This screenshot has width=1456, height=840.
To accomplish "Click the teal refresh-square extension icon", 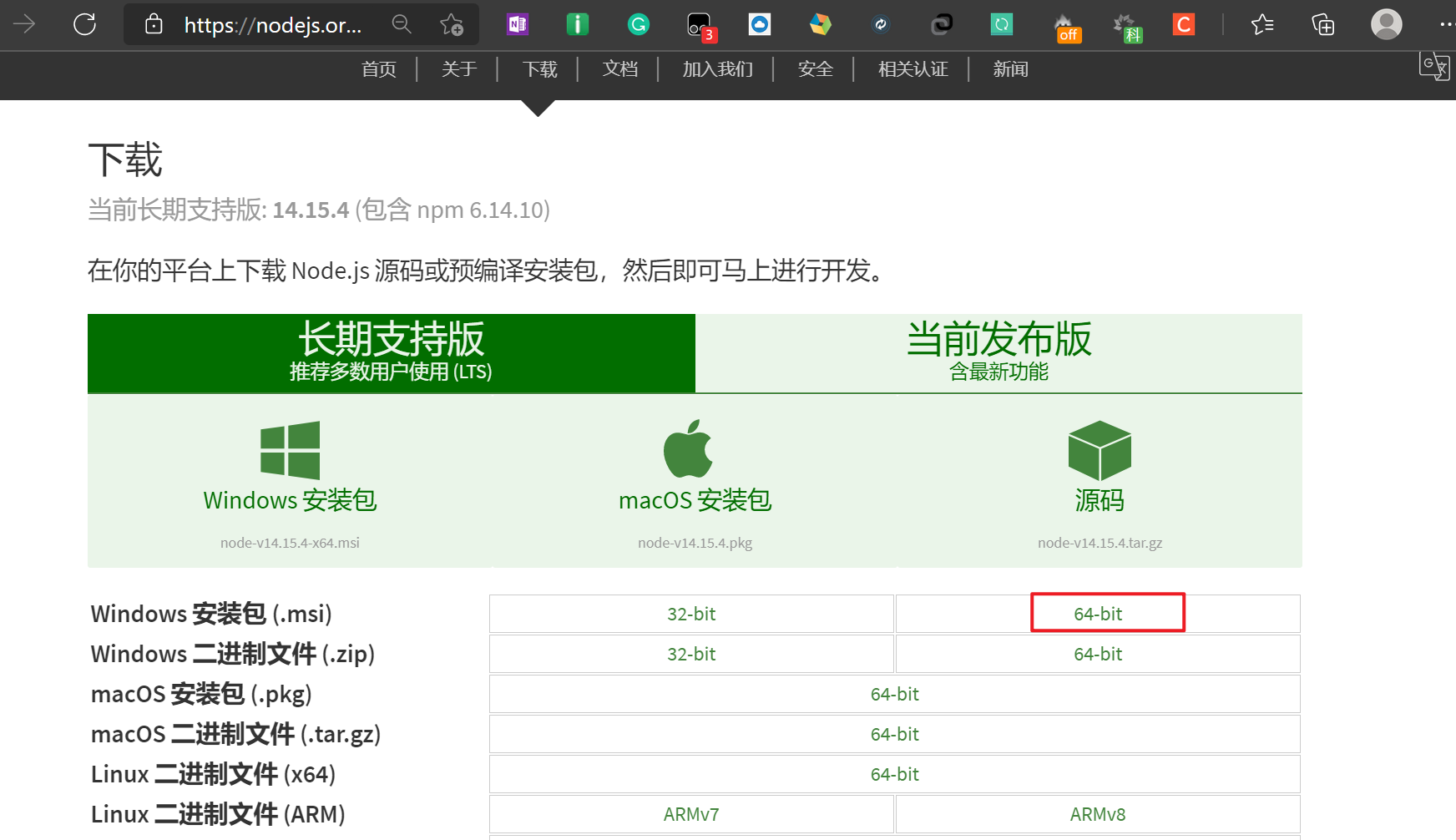I will 1002,24.
